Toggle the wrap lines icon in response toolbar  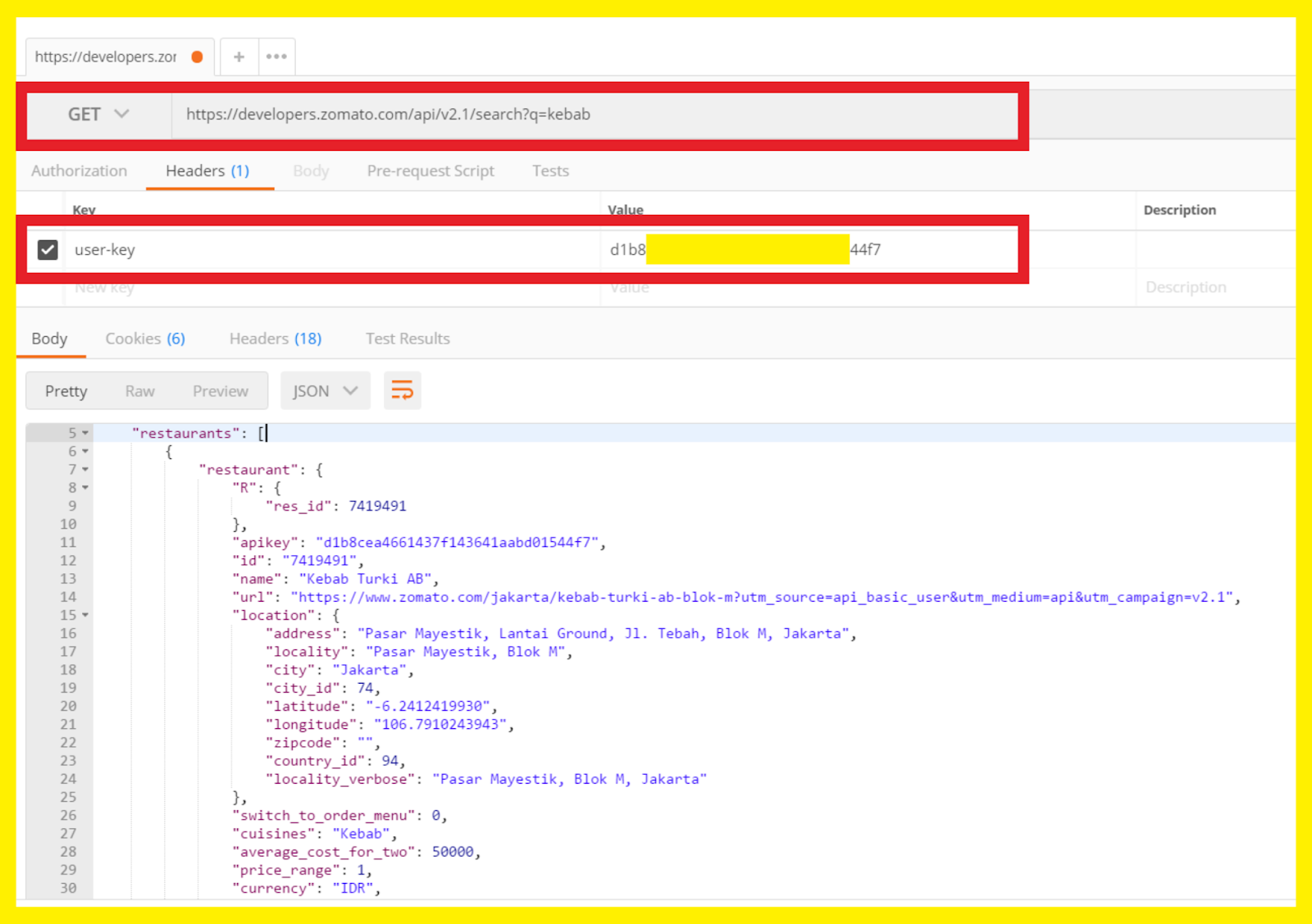coord(402,390)
